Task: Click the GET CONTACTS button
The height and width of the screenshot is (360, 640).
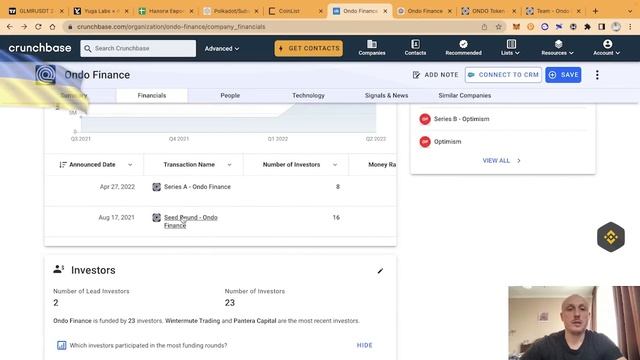Action: click(309, 48)
